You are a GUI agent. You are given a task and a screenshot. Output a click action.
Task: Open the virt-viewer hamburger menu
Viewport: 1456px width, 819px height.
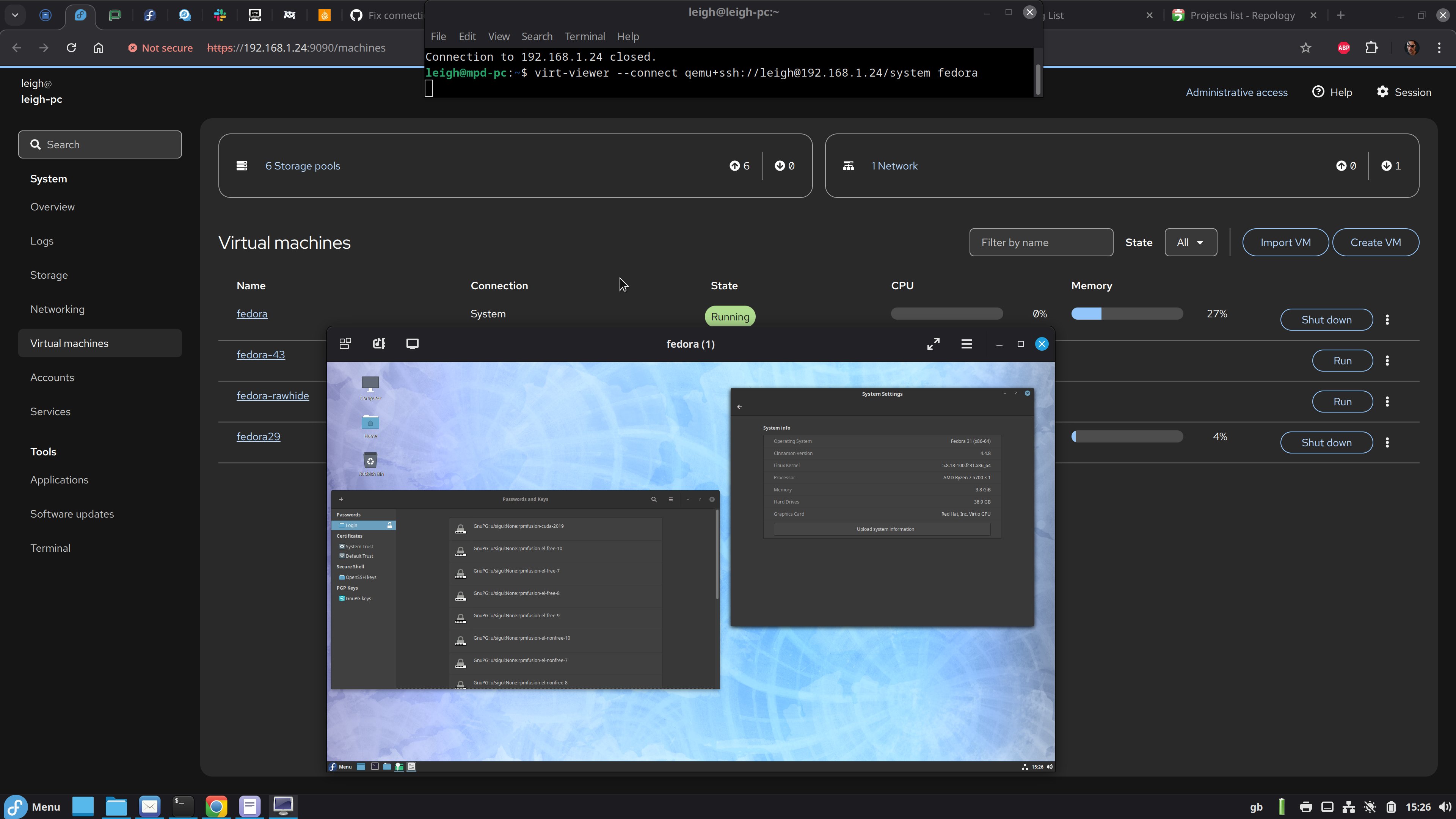966,344
